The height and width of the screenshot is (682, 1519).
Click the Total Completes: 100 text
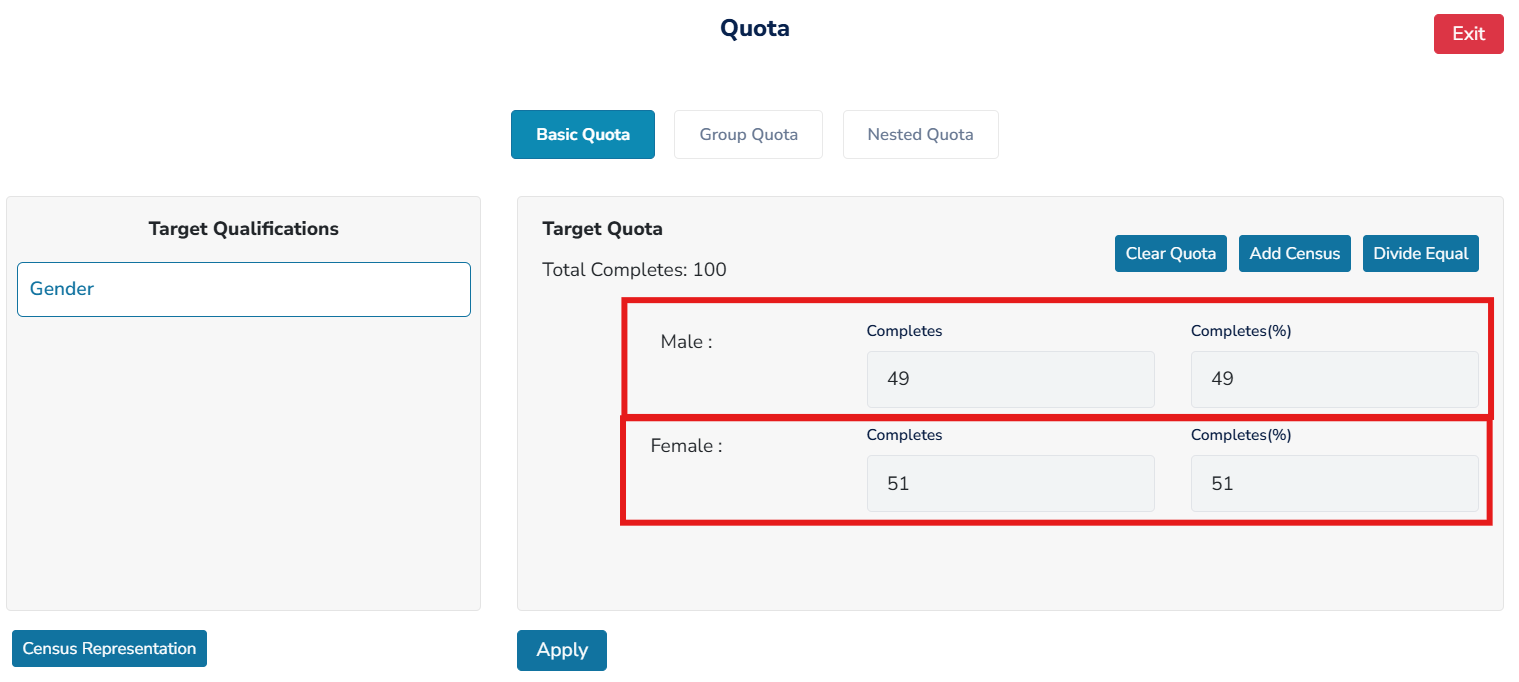pyautogui.click(x=634, y=270)
